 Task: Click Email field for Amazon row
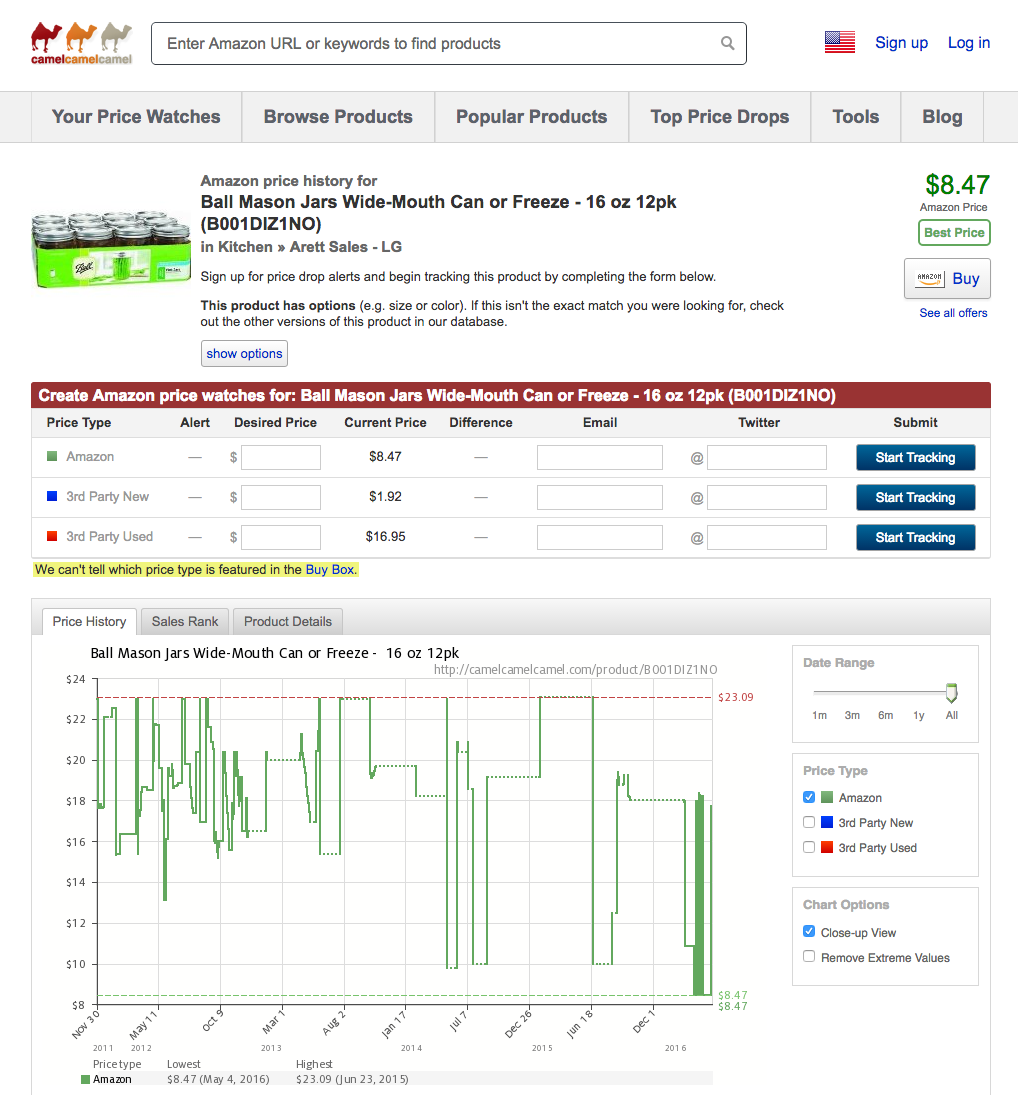(600, 457)
